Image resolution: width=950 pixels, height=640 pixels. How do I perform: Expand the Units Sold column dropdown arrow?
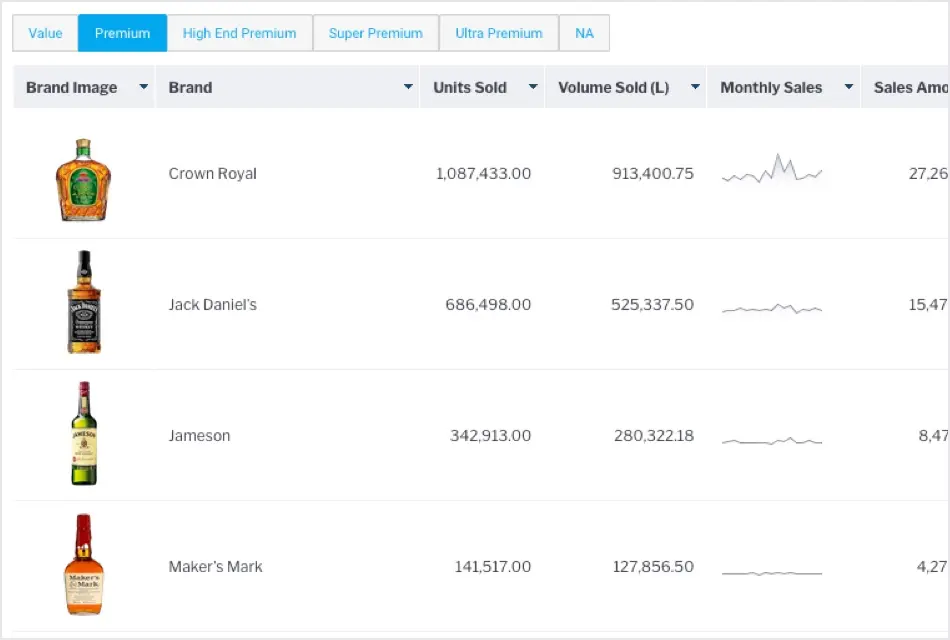533,88
